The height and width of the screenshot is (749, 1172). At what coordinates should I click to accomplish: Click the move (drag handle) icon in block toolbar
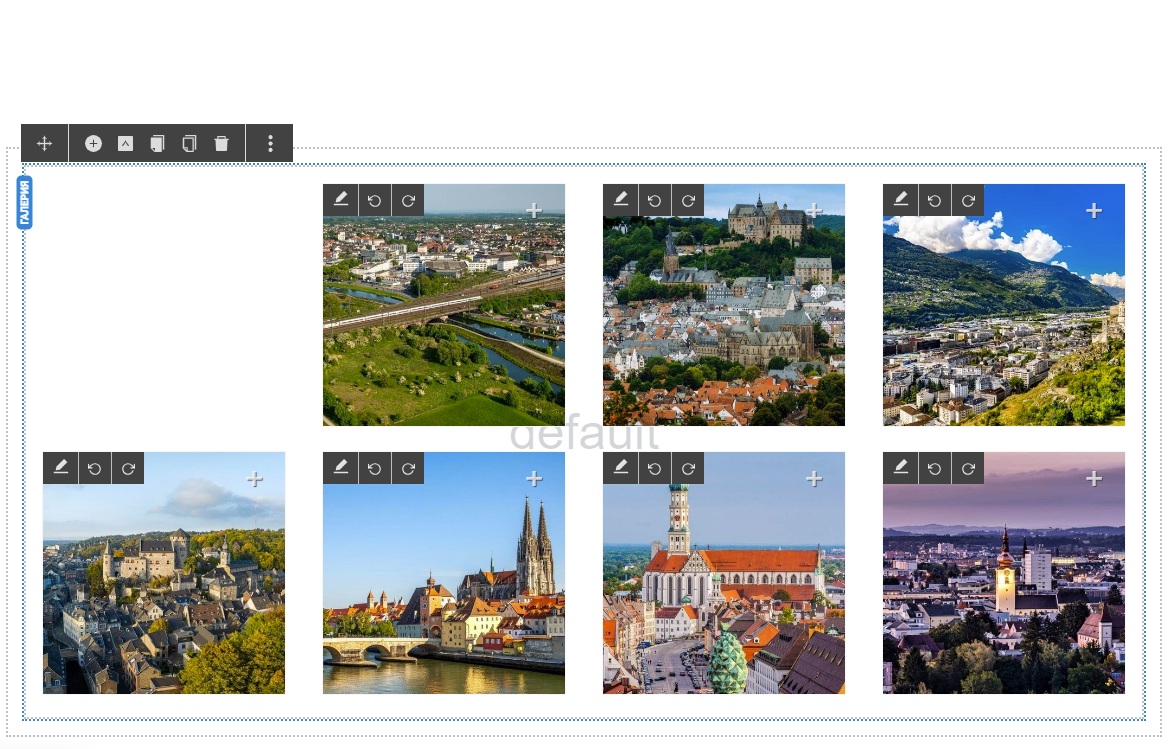click(44, 143)
